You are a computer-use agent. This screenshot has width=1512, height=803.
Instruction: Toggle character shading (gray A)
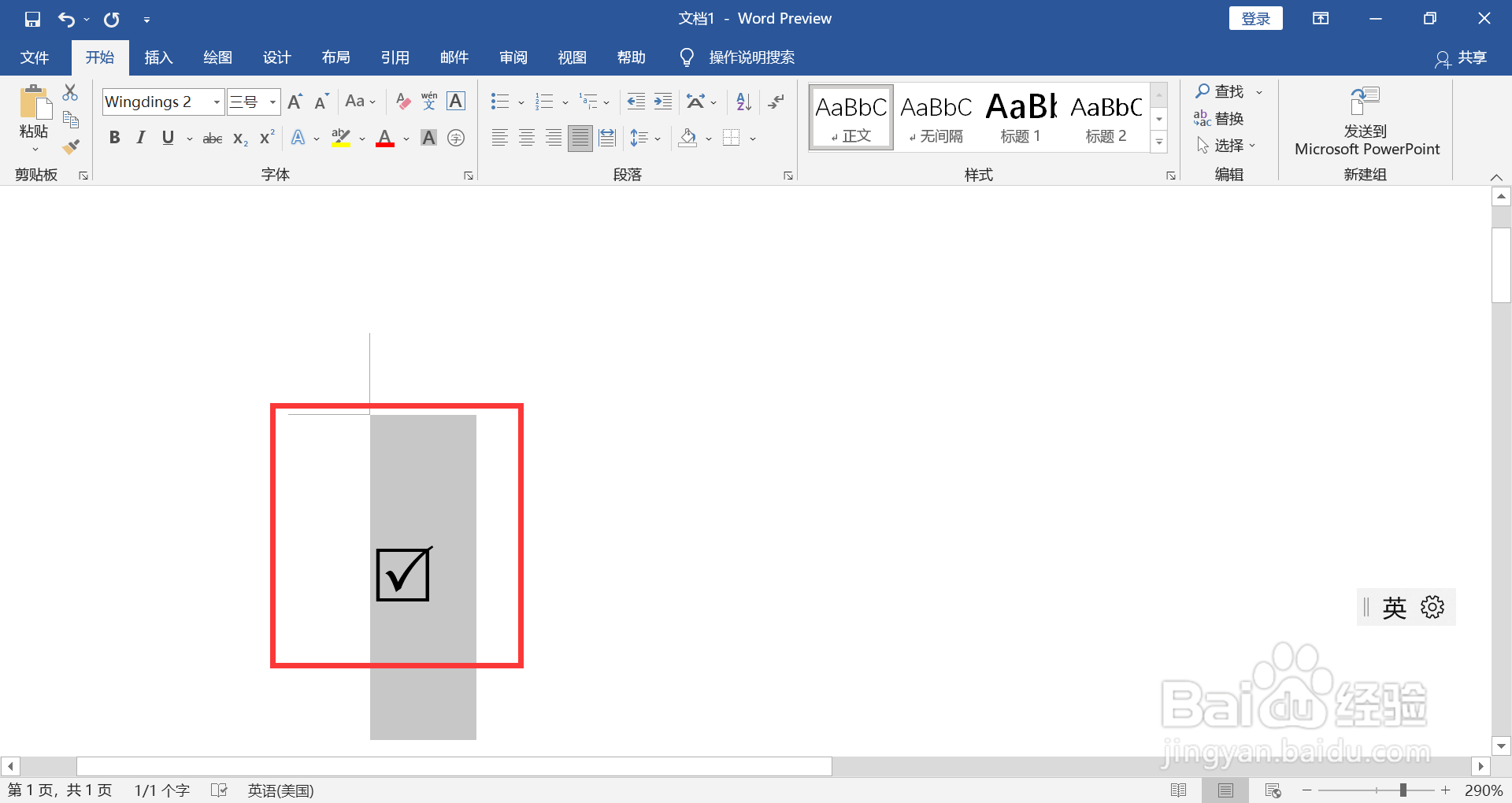tap(429, 139)
